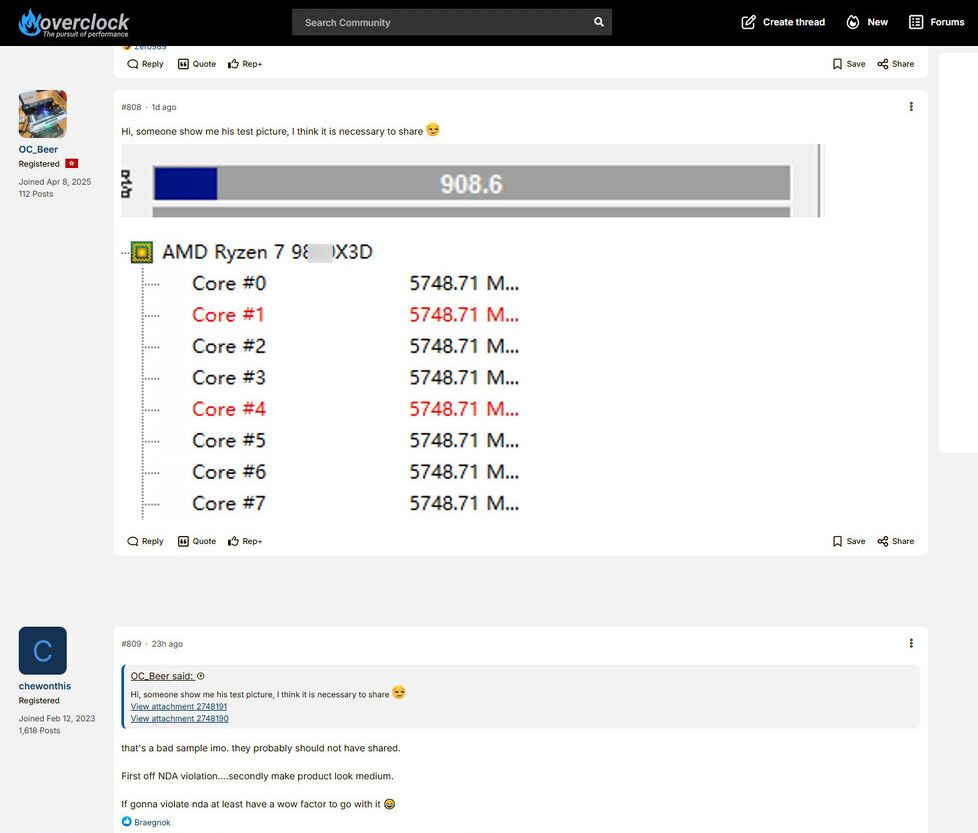
Task: Quote OC_Beer's post #808
Action: point(196,541)
